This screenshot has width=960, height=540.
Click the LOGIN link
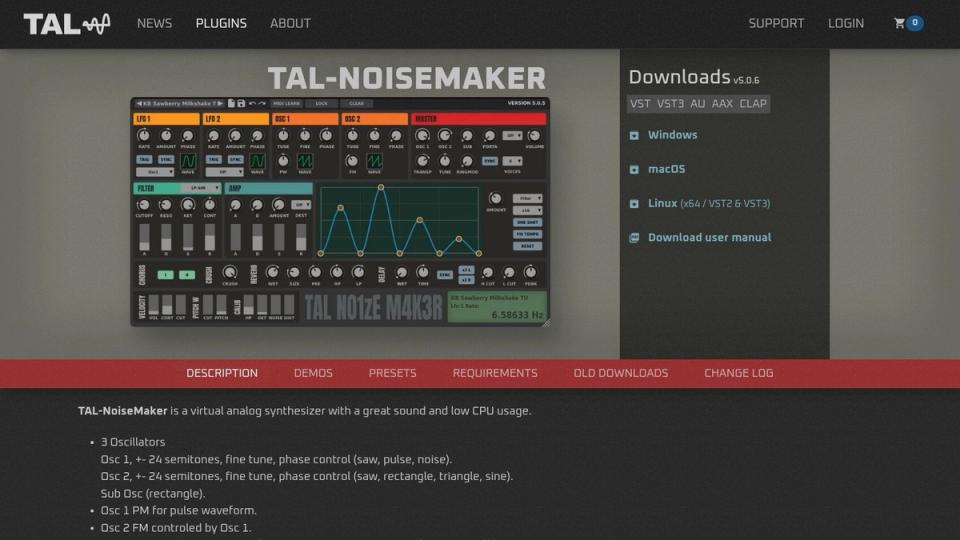(846, 23)
